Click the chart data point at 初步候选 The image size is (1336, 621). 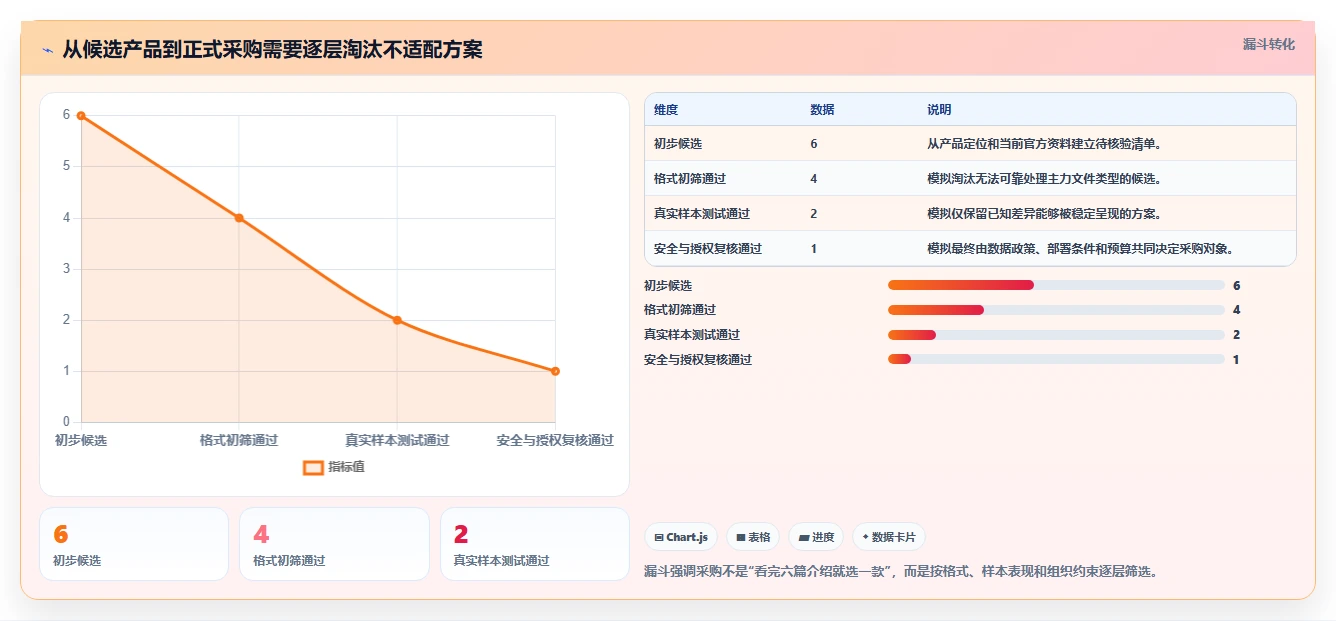pyautogui.click(x=81, y=115)
